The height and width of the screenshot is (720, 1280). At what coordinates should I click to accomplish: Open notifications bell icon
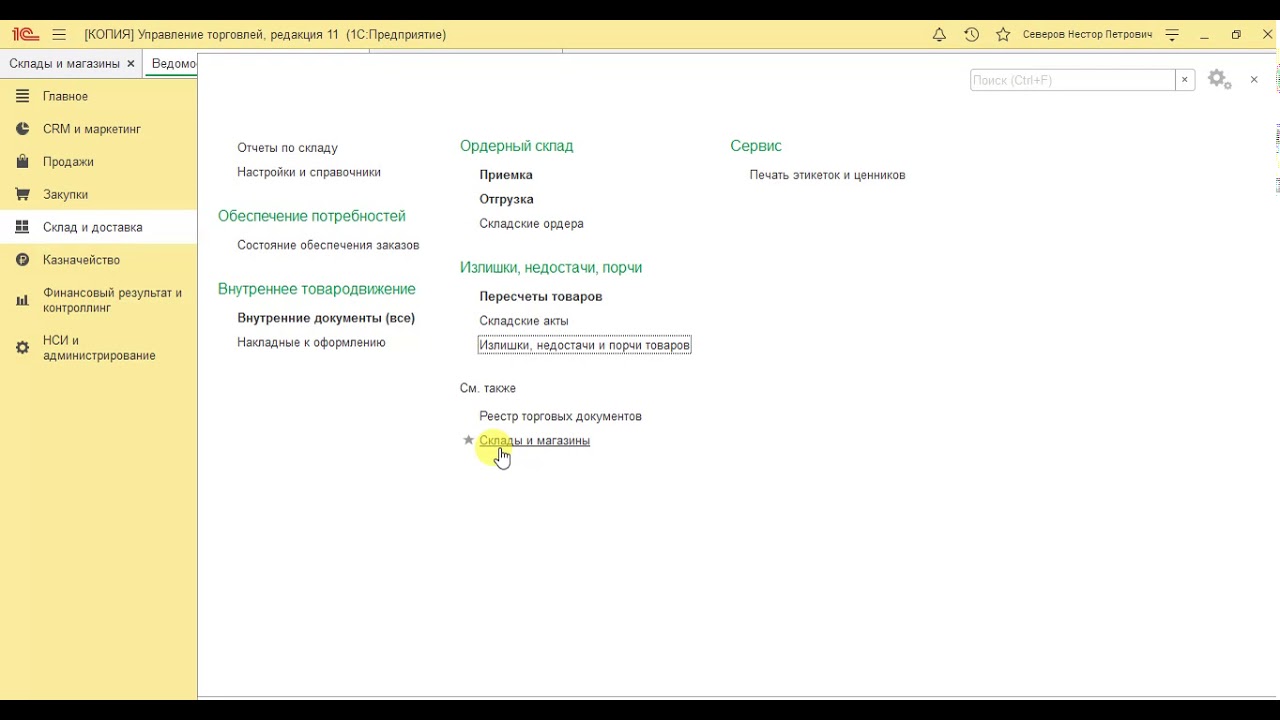coord(939,34)
